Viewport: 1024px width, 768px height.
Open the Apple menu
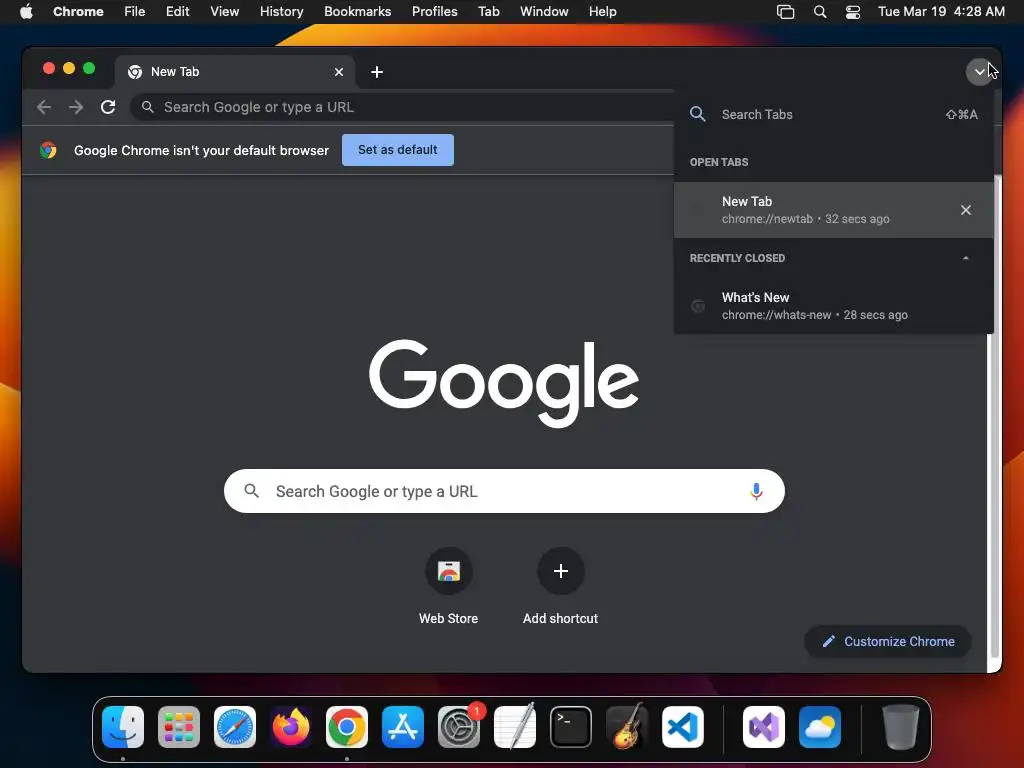pyautogui.click(x=26, y=11)
